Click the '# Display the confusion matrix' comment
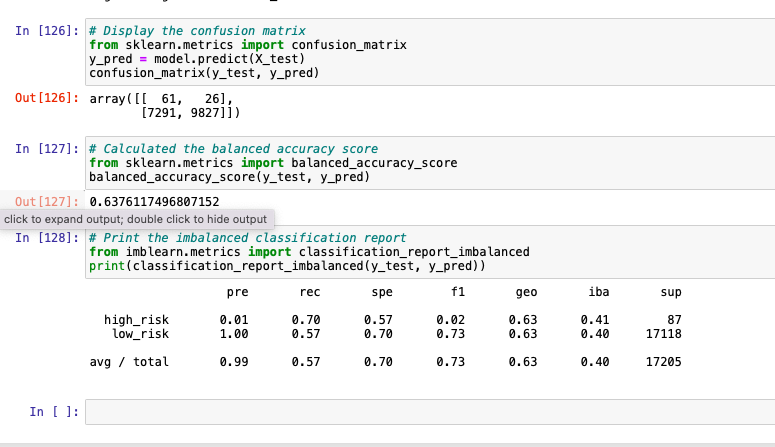The image size is (775, 447). tap(197, 31)
